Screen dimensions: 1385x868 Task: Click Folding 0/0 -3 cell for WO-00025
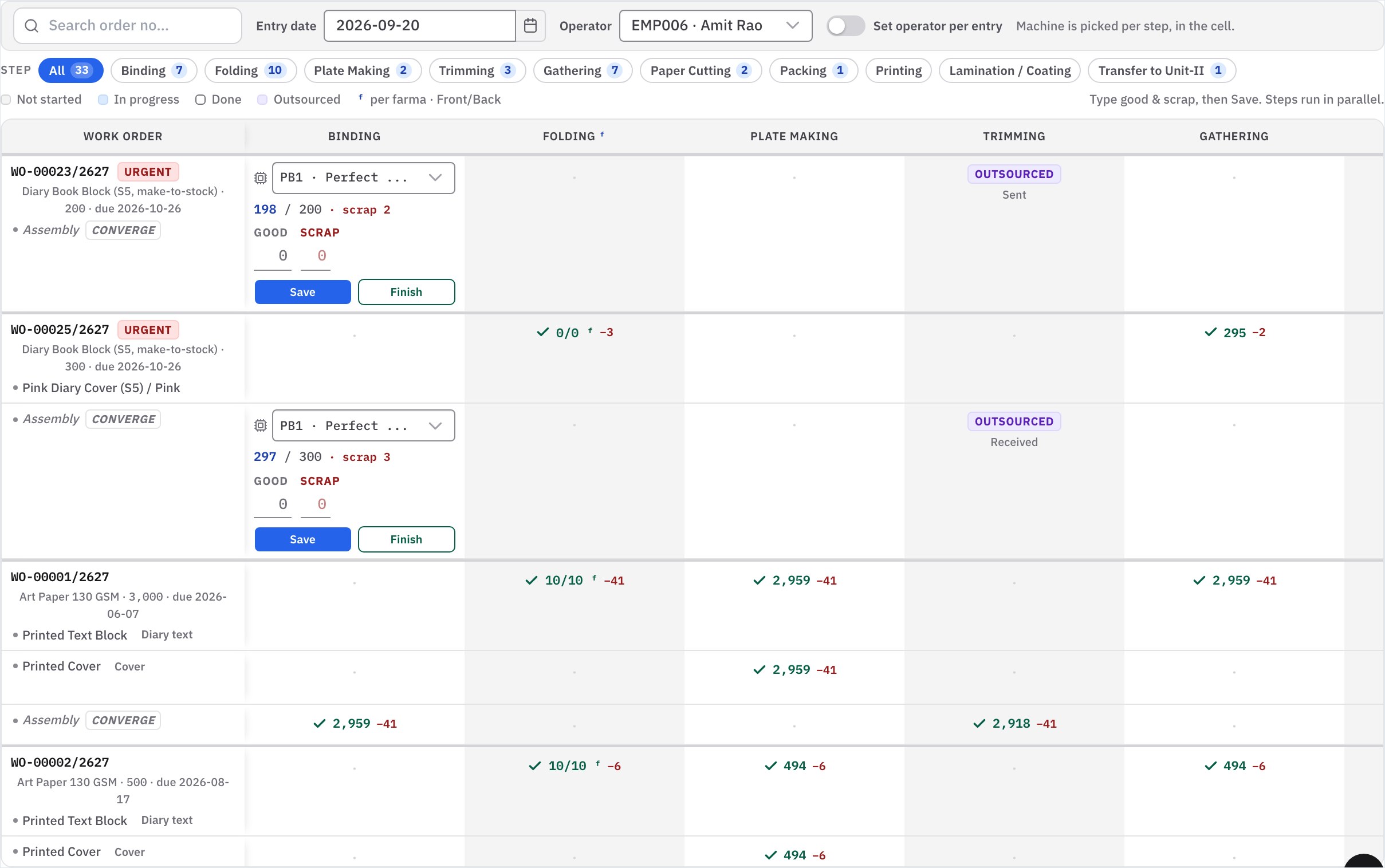coord(575,333)
